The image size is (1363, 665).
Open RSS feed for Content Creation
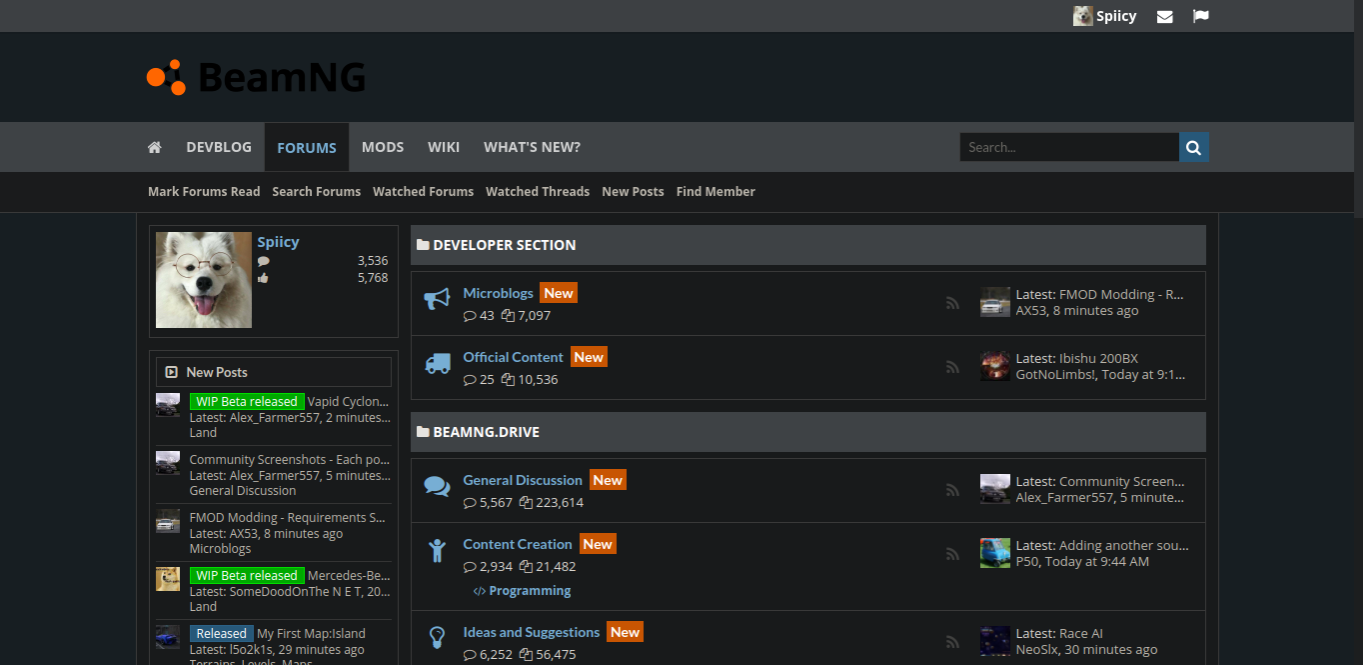pyautogui.click(x=952, y=554)
